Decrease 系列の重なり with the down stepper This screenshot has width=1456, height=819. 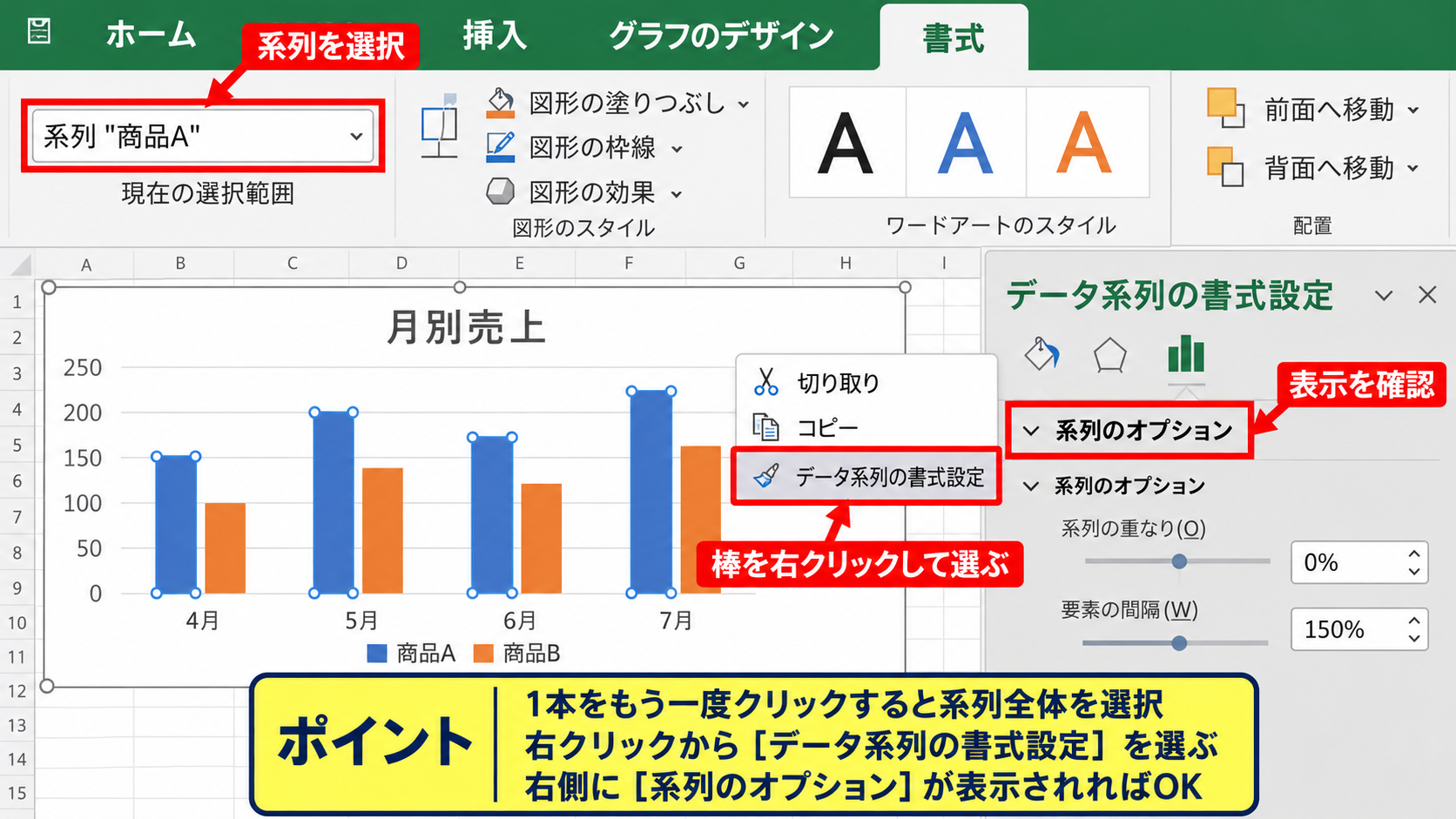pos(1414,572)
